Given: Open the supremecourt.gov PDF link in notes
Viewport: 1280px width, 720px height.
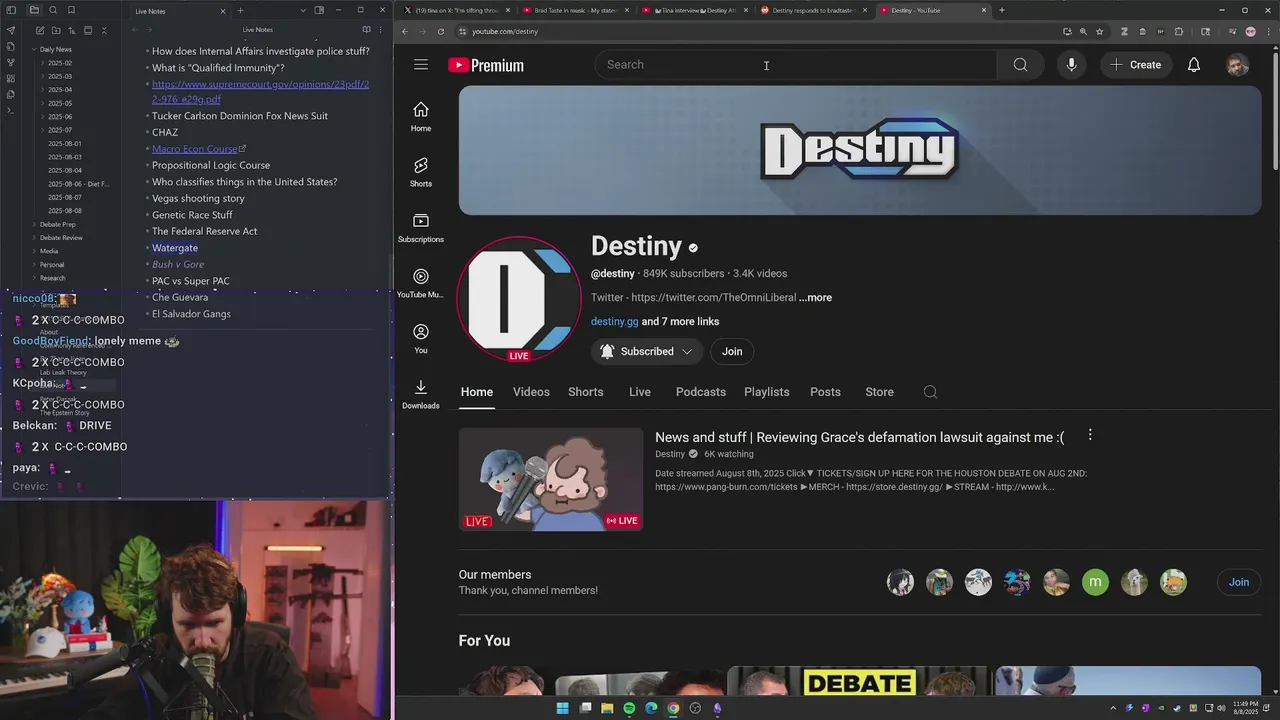Looking at the screenshot, I should coord(260,92).
